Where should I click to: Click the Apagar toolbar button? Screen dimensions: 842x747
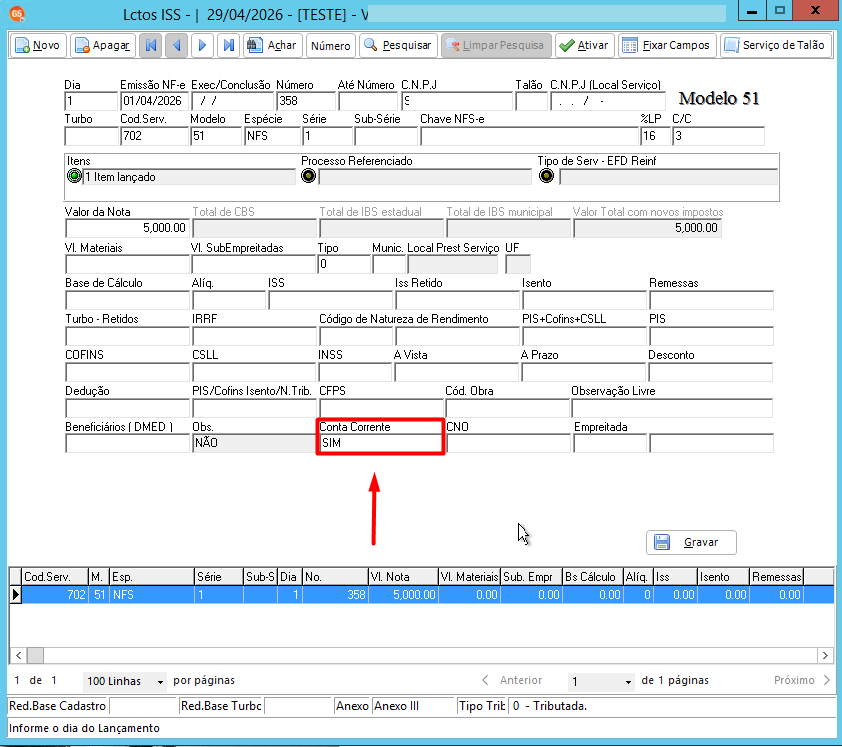click(102, 46)
